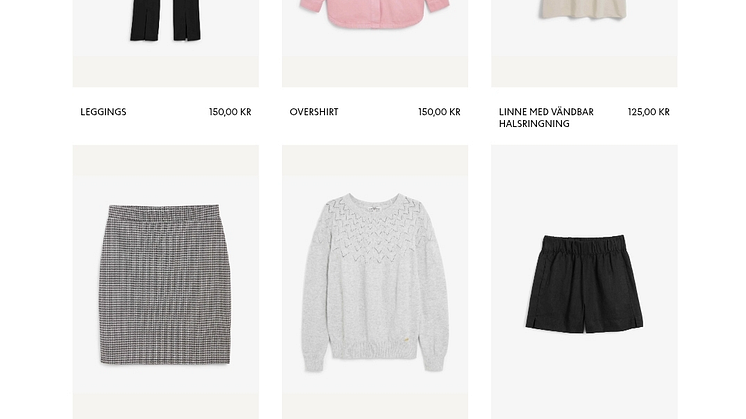Click the LEGGINGS product title
This screenshot has width=746, height=419.
103,112
